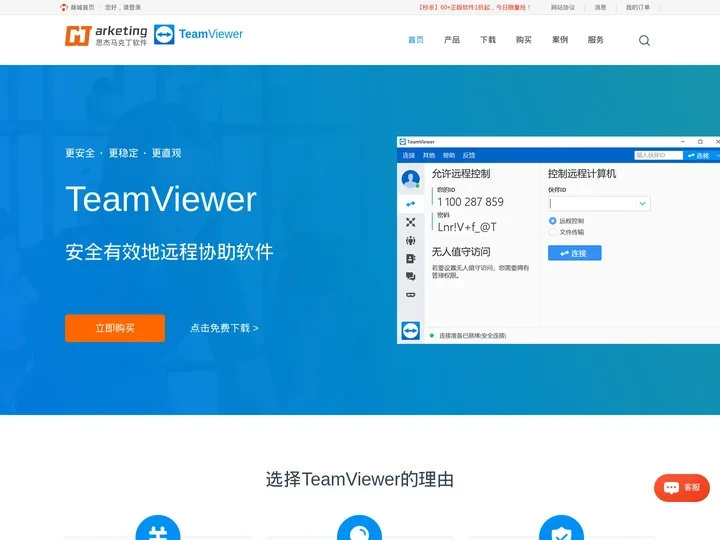Select the contact book sidebar icon
Screen dimensions: 720x540
(411, 259)
